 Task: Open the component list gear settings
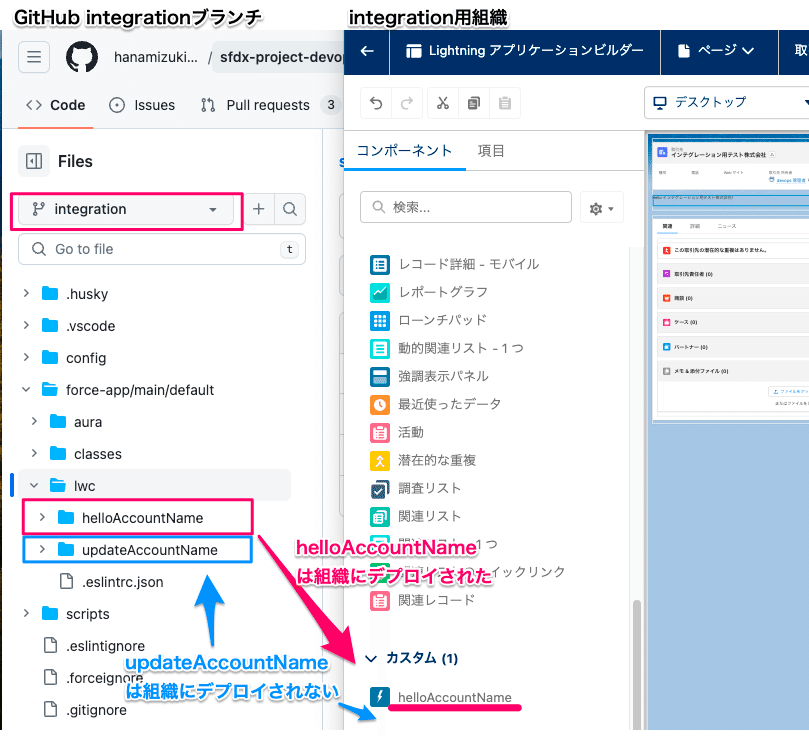[x=602, y=208]
